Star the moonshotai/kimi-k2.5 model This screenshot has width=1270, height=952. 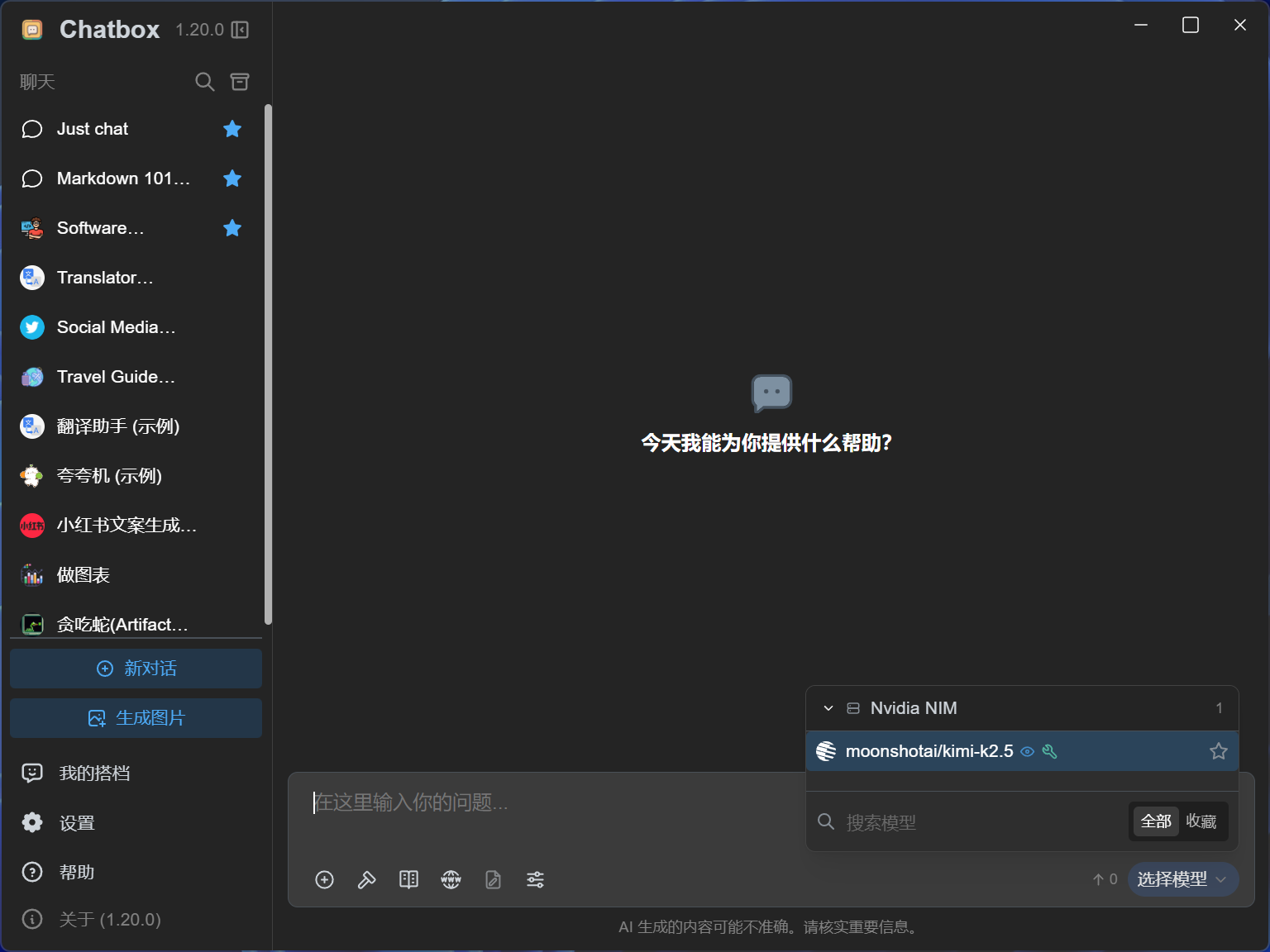pyautogui.click(x=1218, y=751)
